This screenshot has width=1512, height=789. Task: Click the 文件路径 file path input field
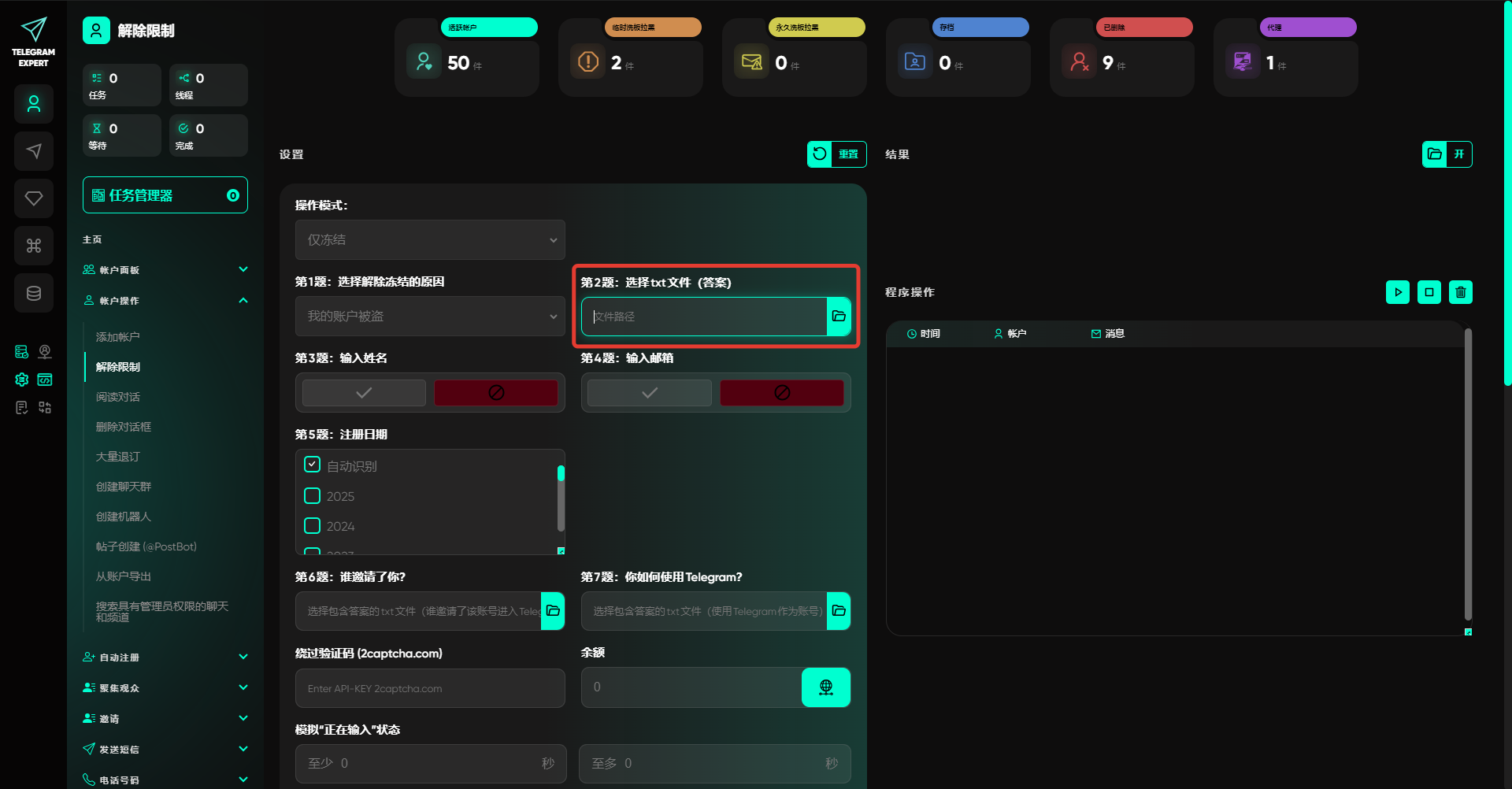click(705, 317)
